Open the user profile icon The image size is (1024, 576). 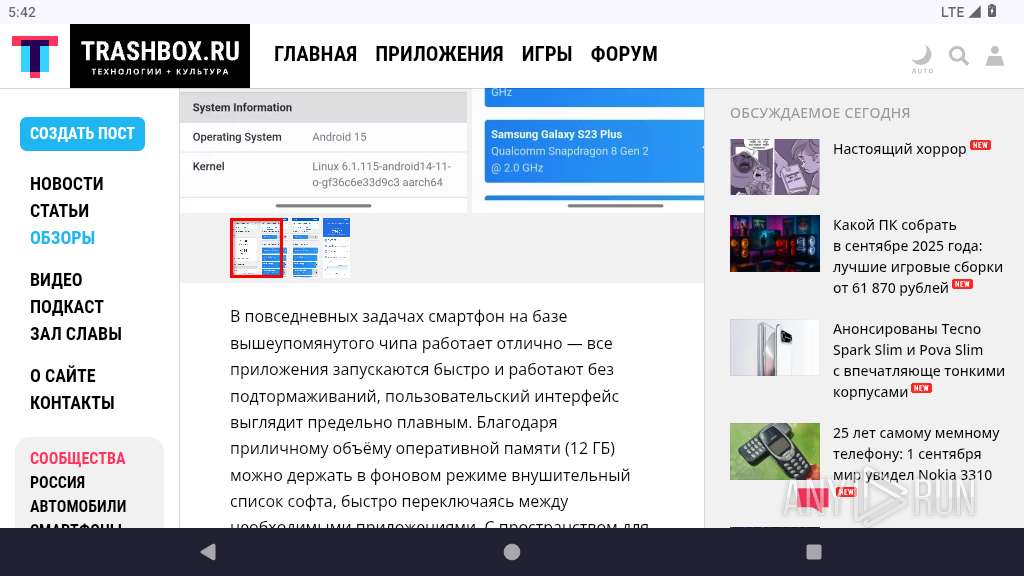tap(995, 56)
